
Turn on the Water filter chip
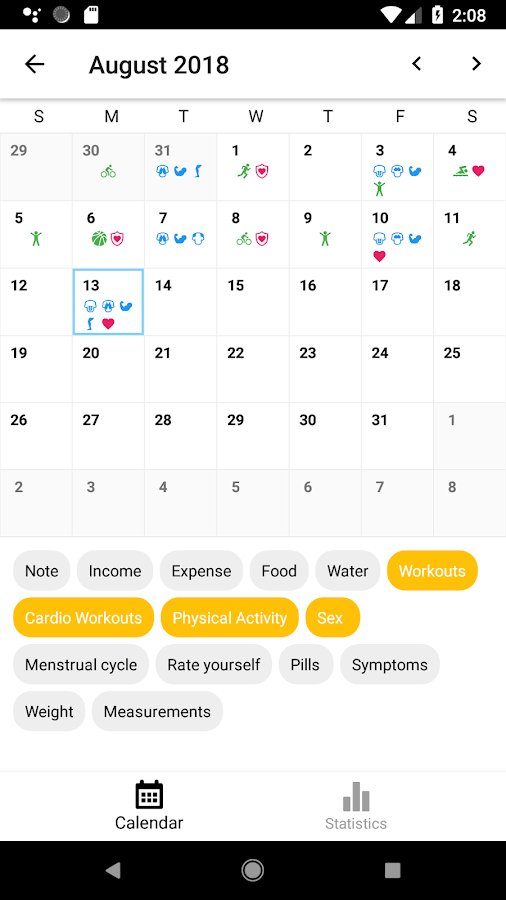348,571
